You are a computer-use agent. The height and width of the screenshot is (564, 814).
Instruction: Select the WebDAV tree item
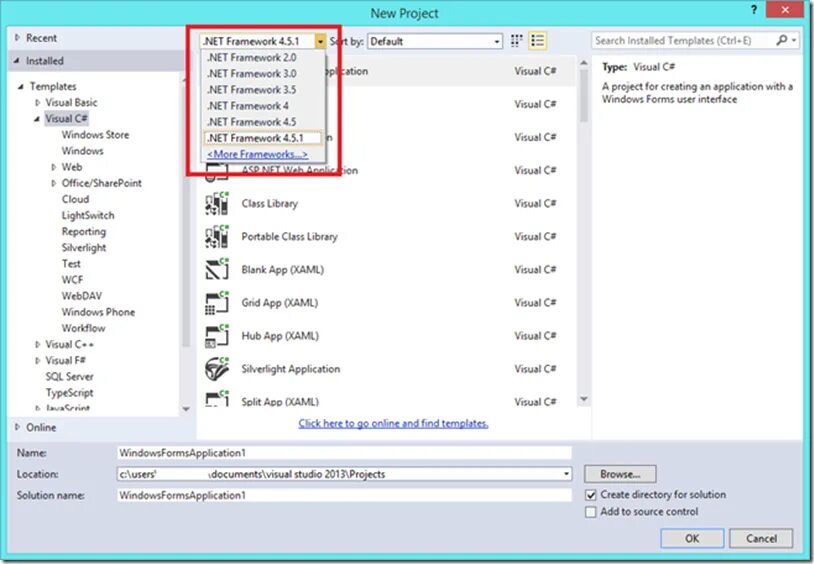82,296
